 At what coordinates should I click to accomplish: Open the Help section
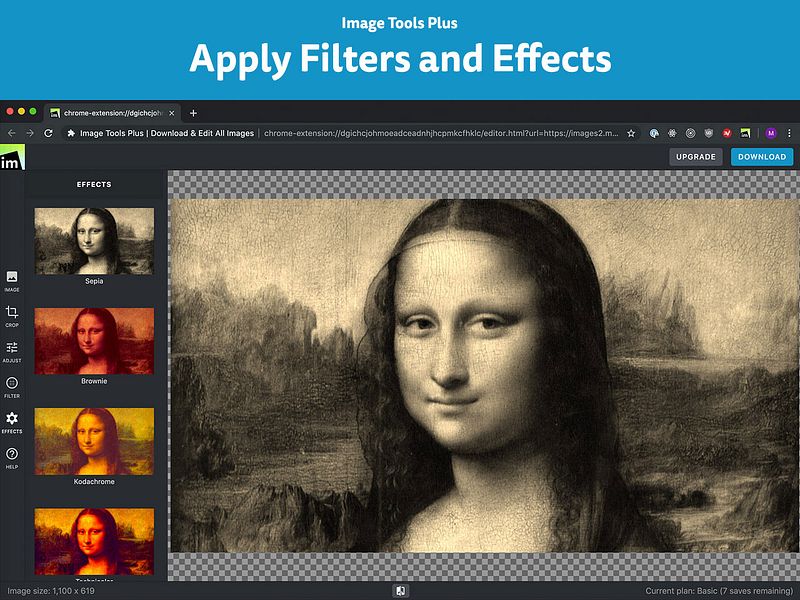click(x=12, y=458)
